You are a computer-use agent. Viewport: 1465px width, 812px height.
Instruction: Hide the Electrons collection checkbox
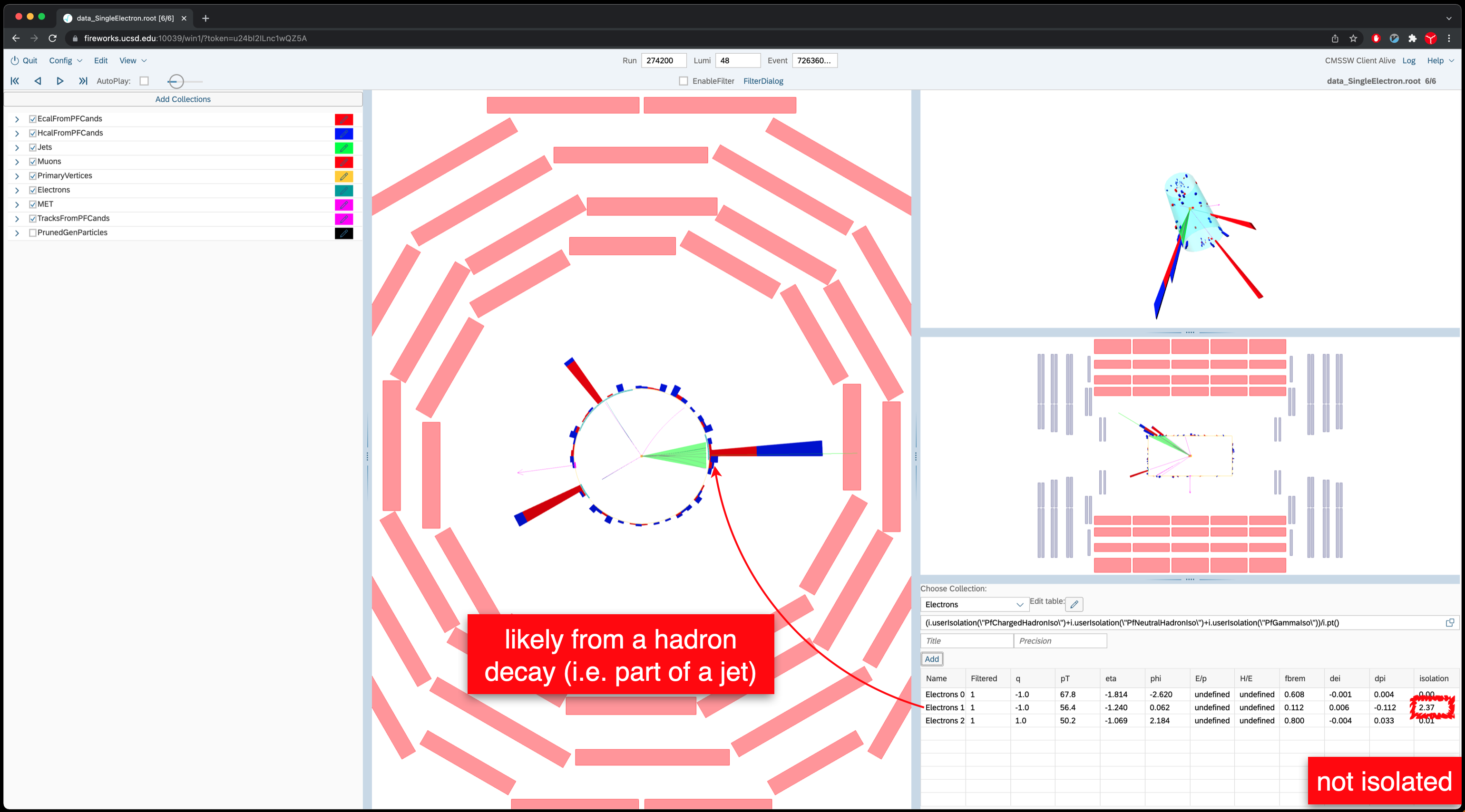click(x=32, y=190)
